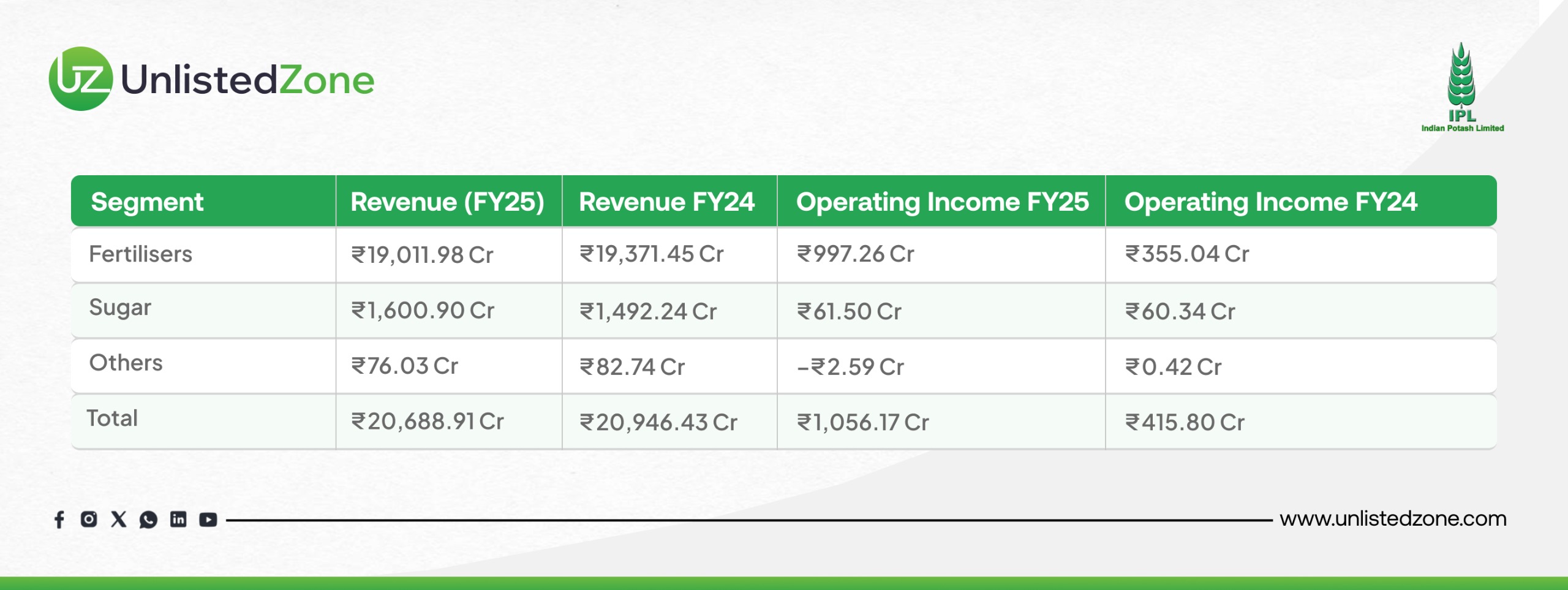Image resolution: width=1568 pixels, height=590 pixels.
Task: Click the LinkedIn icon
Action: click(178, 520)
